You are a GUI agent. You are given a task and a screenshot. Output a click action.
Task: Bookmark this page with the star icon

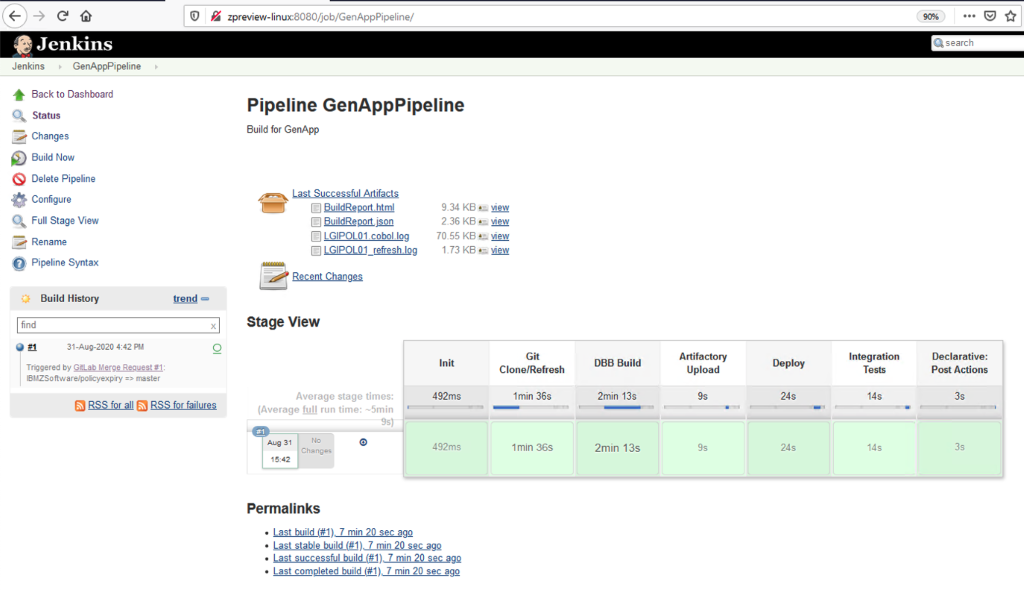(1011, 16)
